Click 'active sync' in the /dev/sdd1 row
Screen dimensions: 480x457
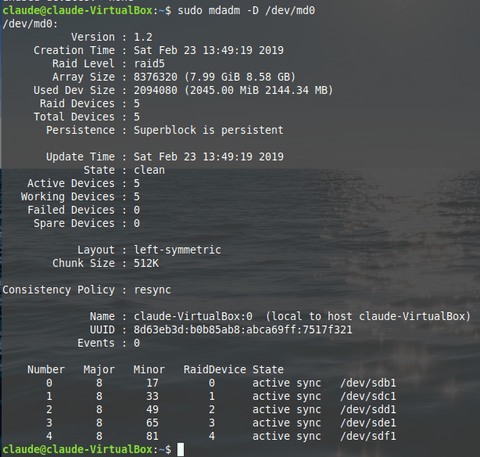click(287, 410)
